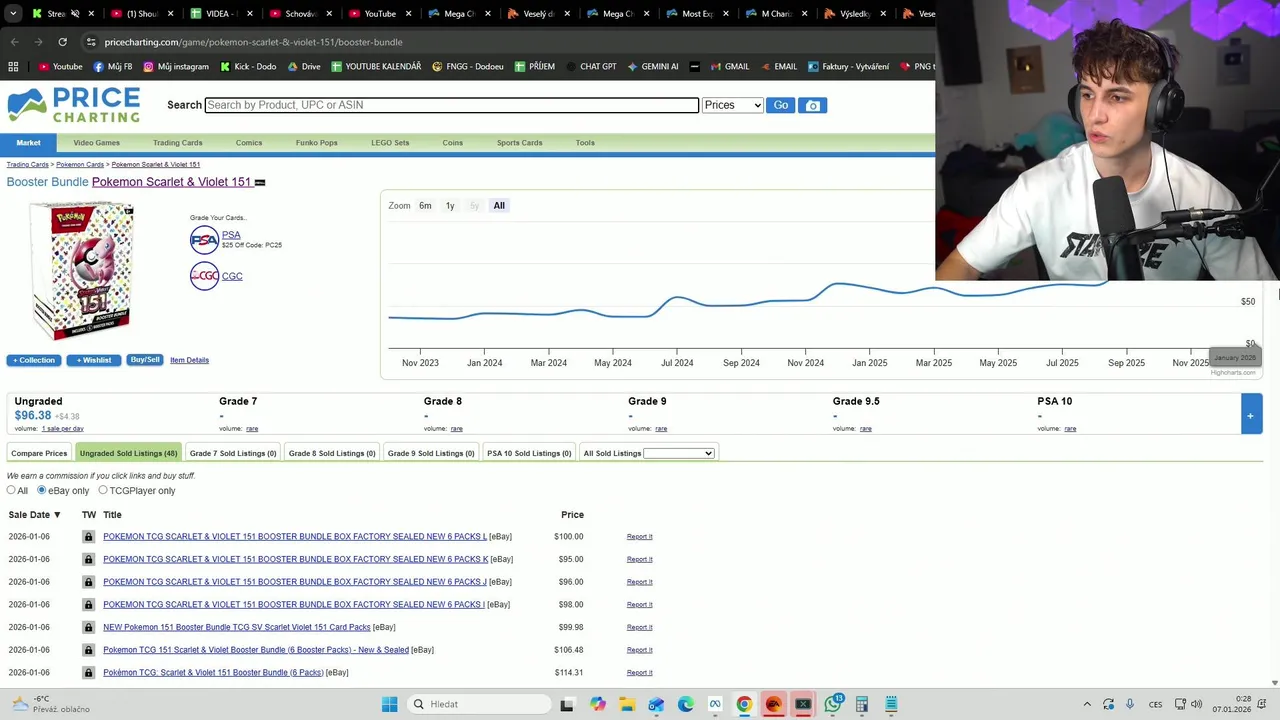Screen dimensions: 1280x720
Task: Click the + Wishlist button
Action: click(x=94, y=360)
